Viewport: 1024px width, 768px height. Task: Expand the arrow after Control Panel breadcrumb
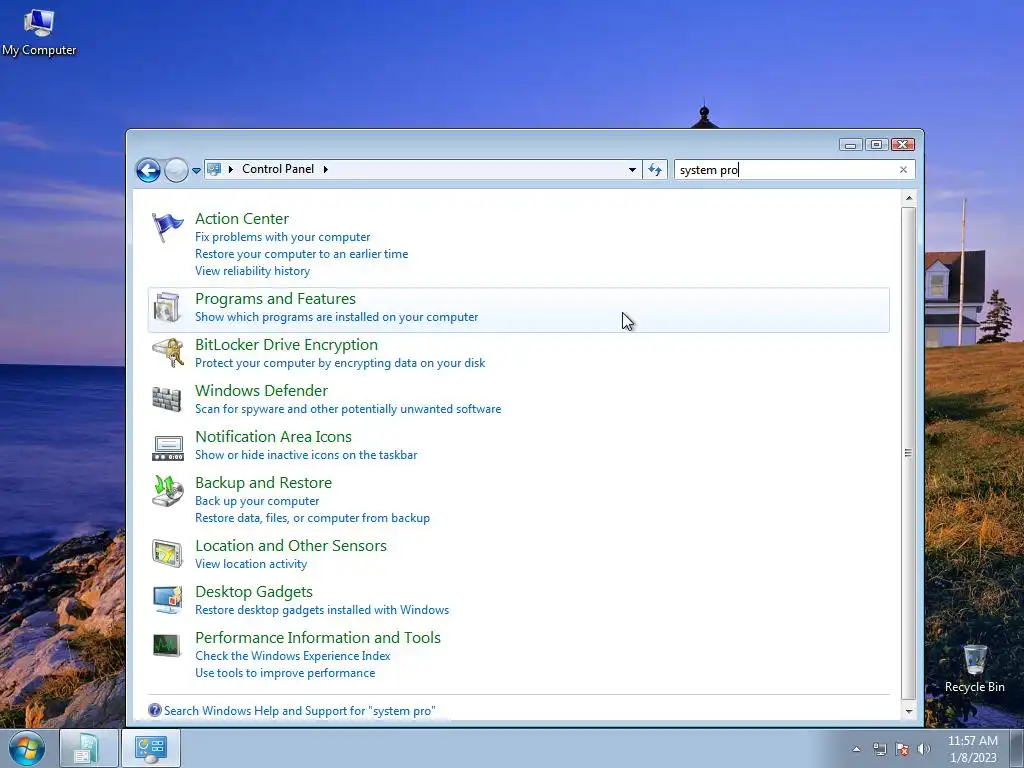pos(325,169)
